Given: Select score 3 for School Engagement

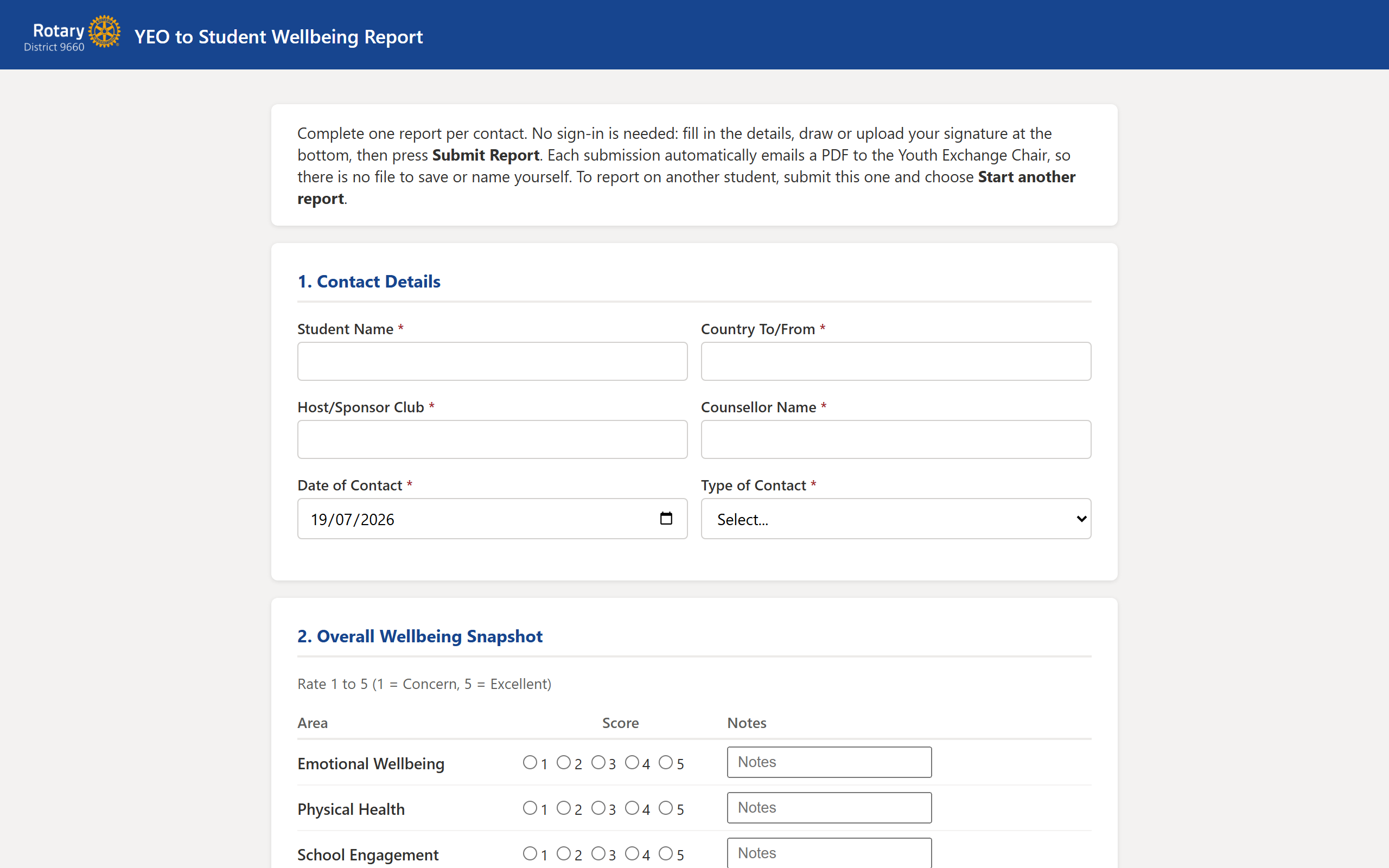Looking at the screenshot, I should click(x=598, y=854).
